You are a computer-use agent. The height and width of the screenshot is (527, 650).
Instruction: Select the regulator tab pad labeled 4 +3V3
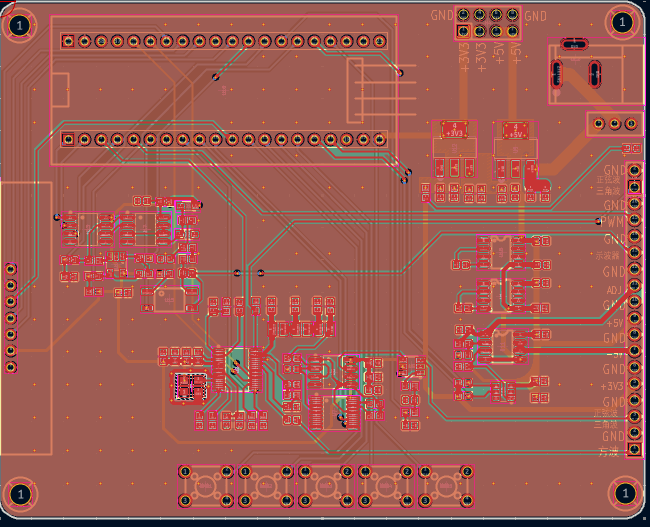454,129
